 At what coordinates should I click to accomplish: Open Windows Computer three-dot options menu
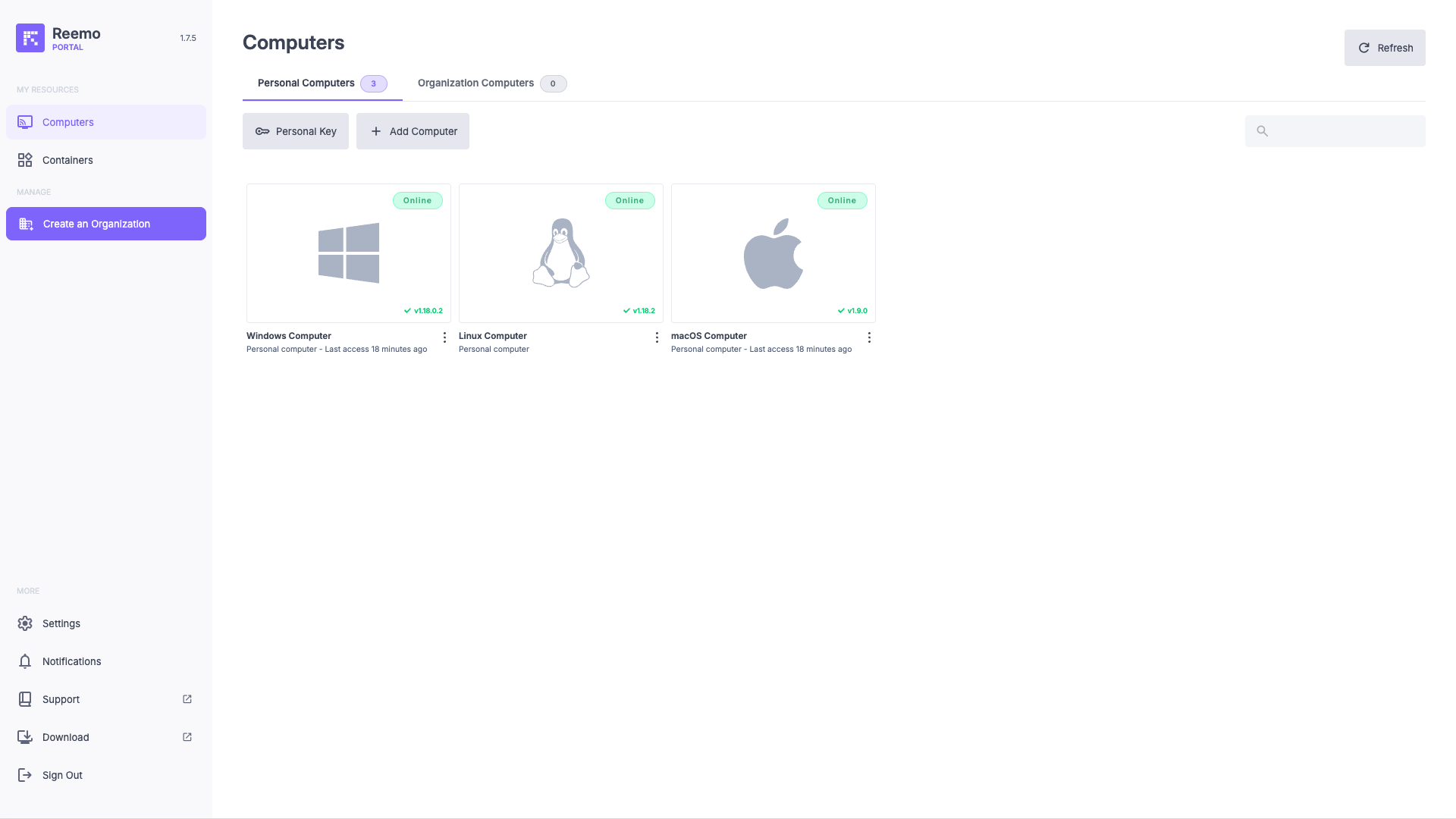(444, 337)
